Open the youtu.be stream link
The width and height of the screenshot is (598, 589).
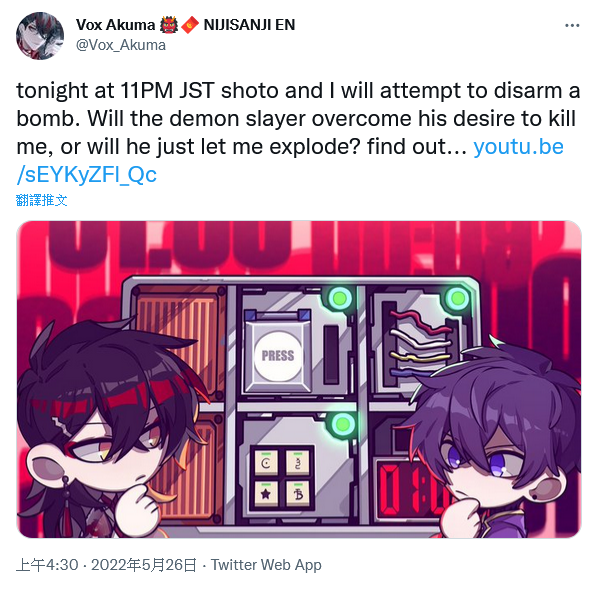(290, 161)
